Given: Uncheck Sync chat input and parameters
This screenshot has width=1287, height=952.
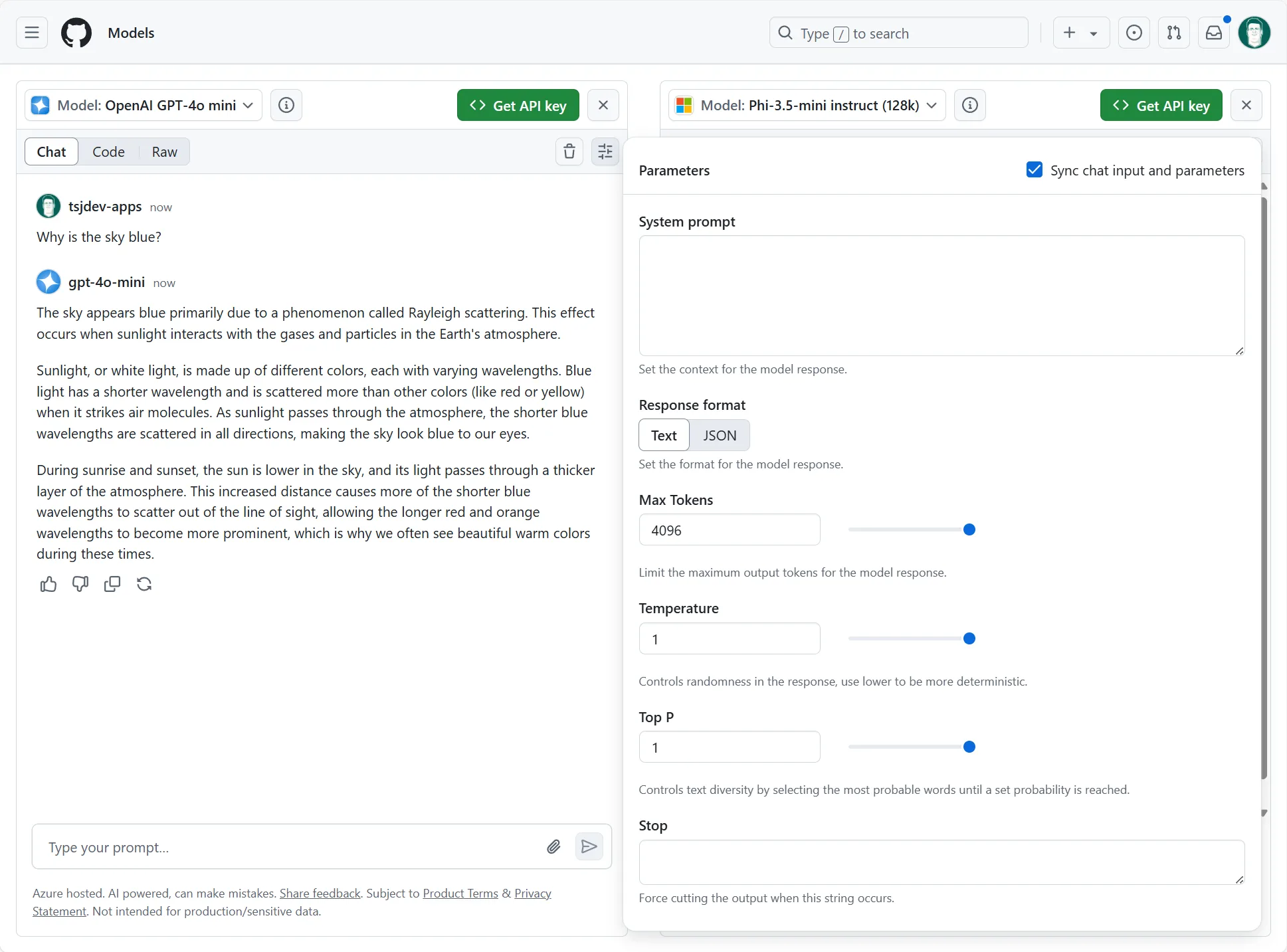Looking at the screenshot, I should click(1035, 170).
